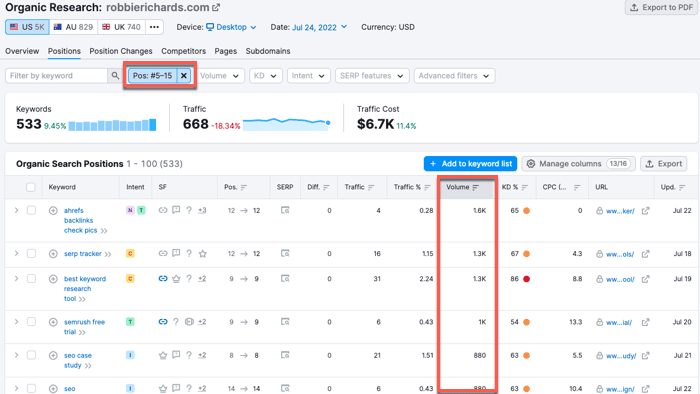Open the Intent filter dropdown
This screenshot has width=700, height=394.
tap(308, 76)
